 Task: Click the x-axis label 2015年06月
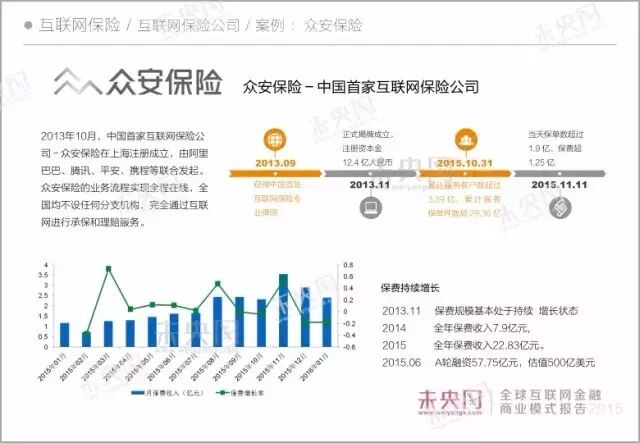tap(162, 367)
